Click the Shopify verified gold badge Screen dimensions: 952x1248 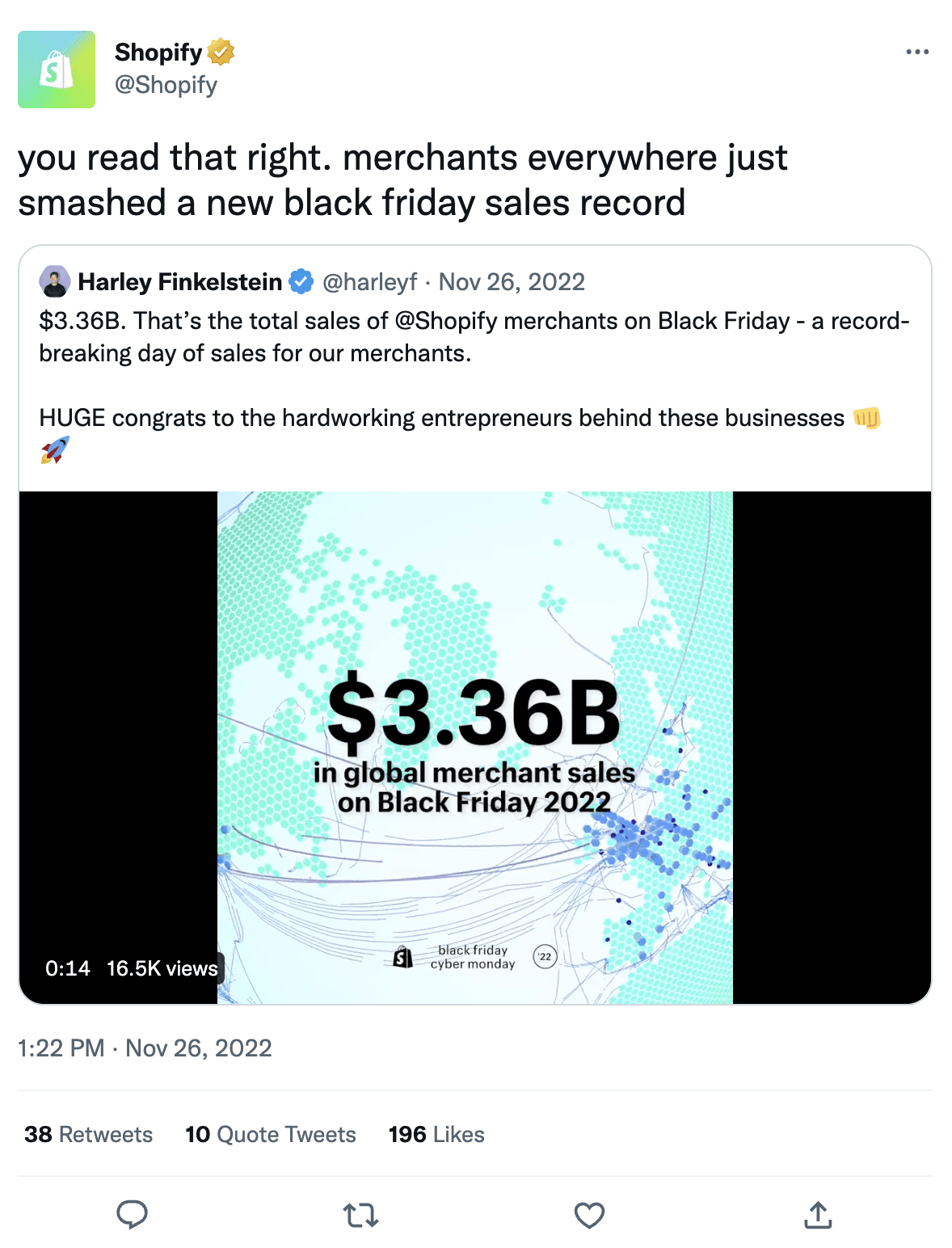[220, 52]
